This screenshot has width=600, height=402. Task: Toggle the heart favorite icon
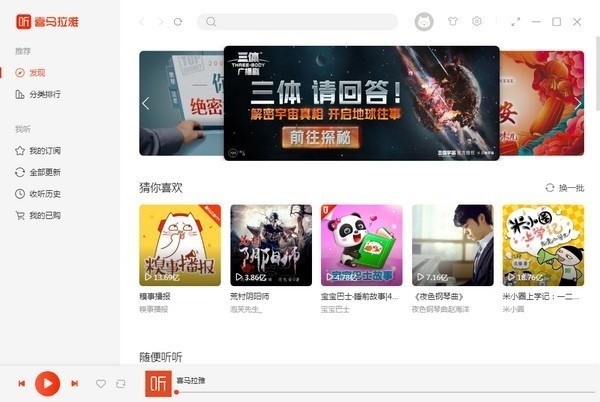coord(101,383)
